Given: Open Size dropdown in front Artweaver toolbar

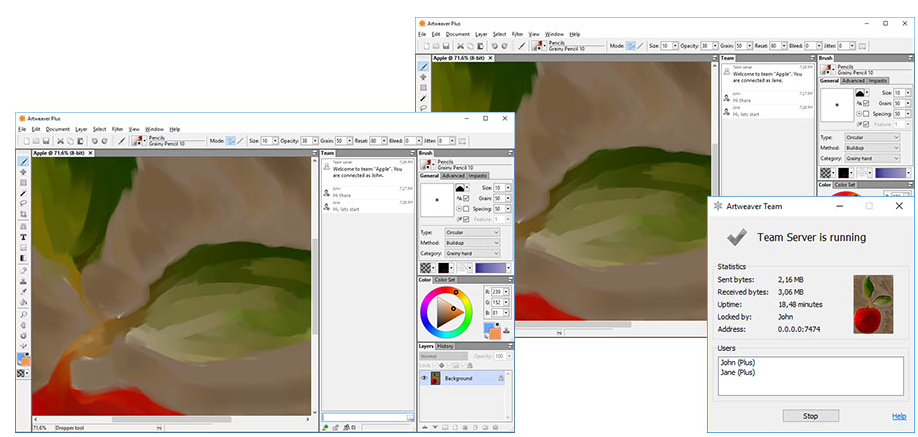Looking at the screenshot, I should coord(274,141).
